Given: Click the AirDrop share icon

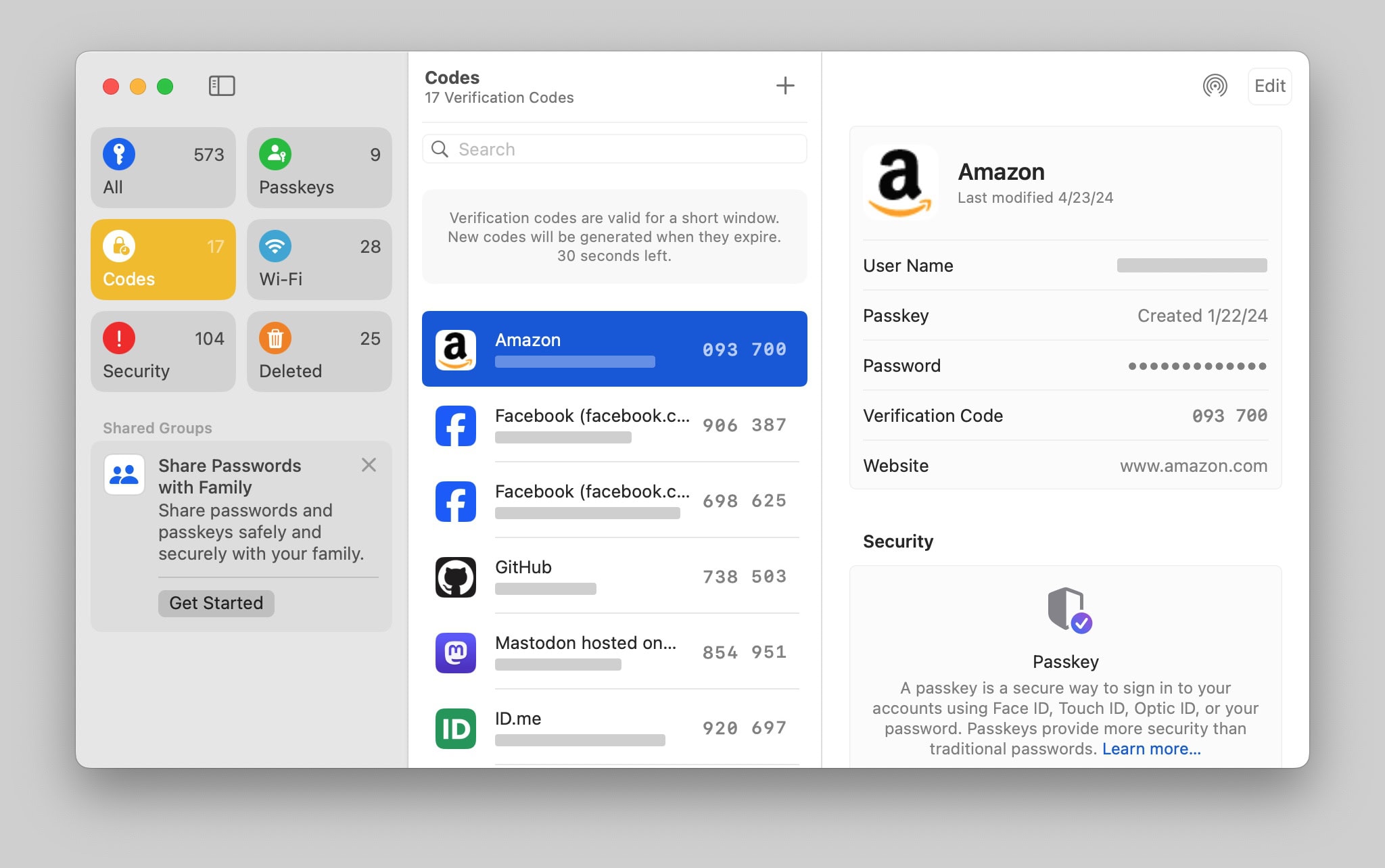Looking at the screenshot, I should pos(1215,86).
